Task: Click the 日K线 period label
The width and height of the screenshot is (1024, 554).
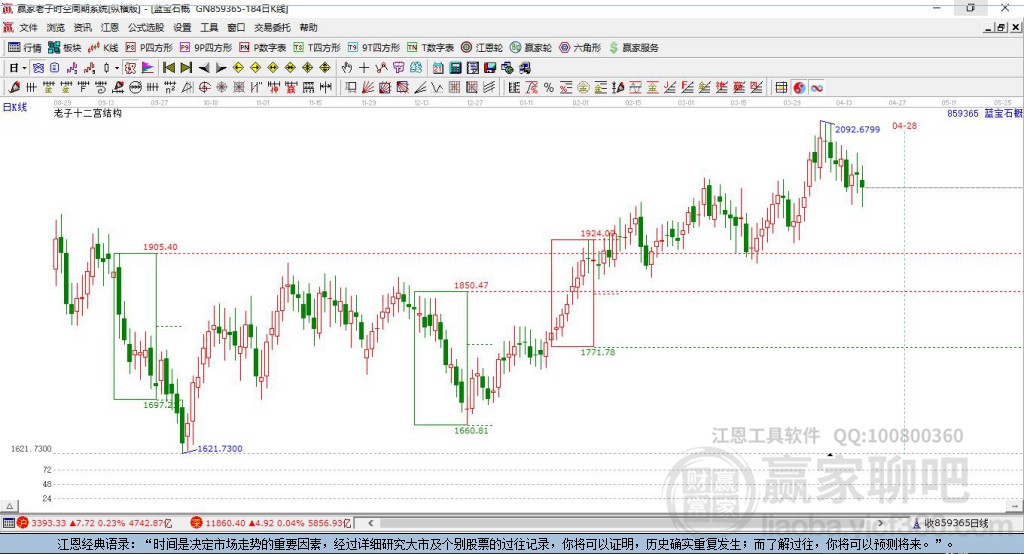Action: pos(15,108)
